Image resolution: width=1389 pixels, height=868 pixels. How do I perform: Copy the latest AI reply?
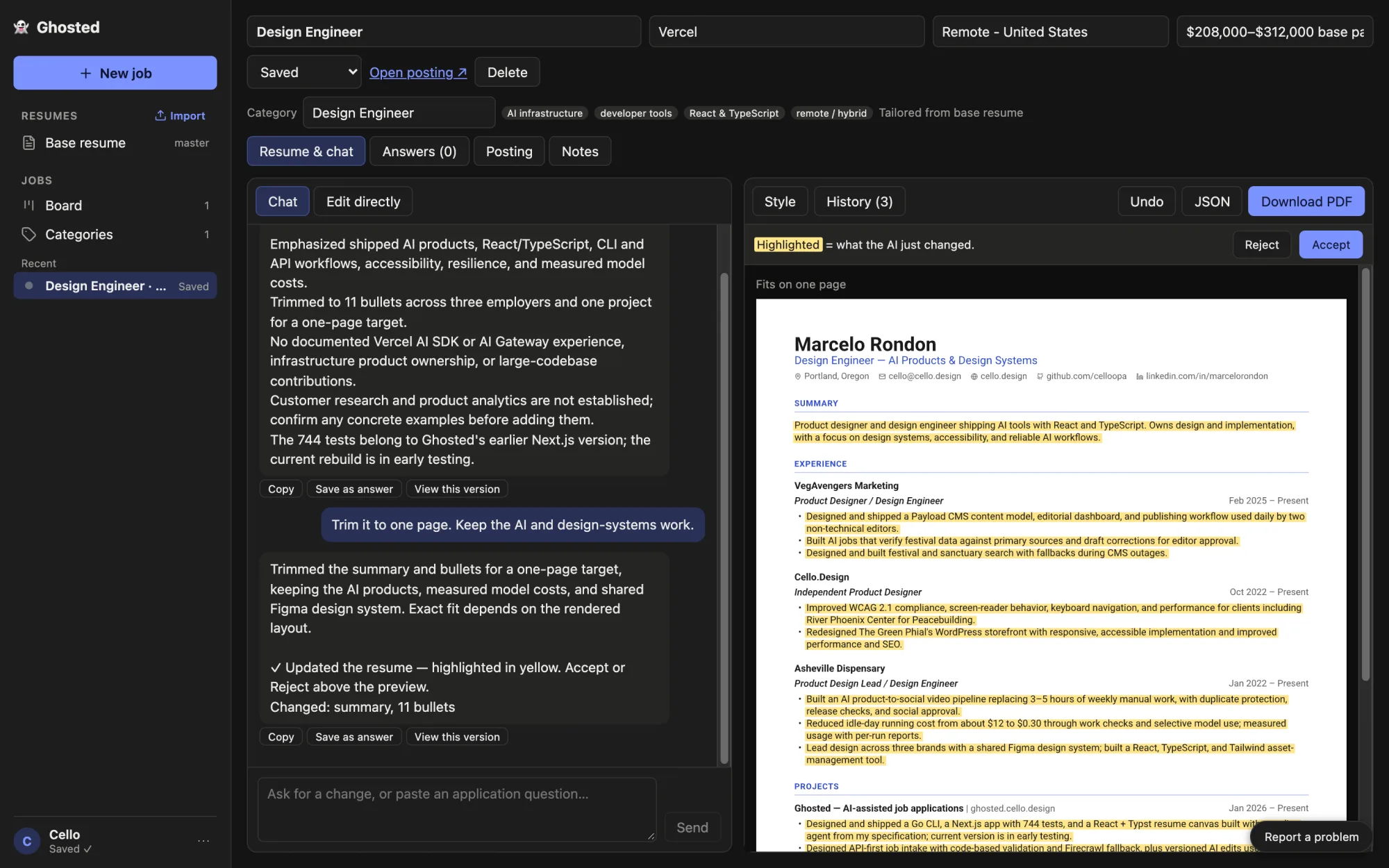point(281,737)
